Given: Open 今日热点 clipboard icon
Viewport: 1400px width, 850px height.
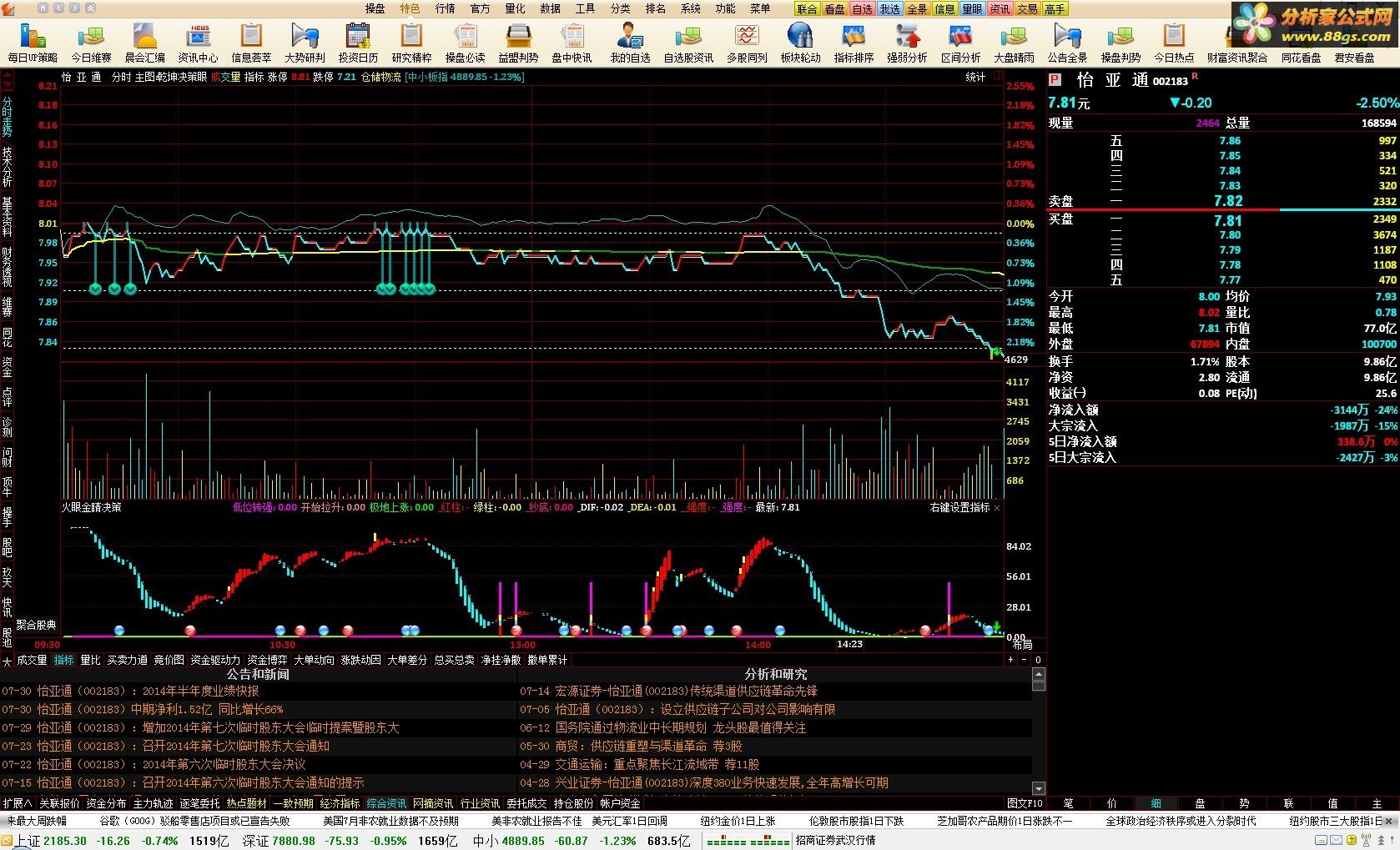Looking at the screenshot, I should click(x=1174, y=43).
